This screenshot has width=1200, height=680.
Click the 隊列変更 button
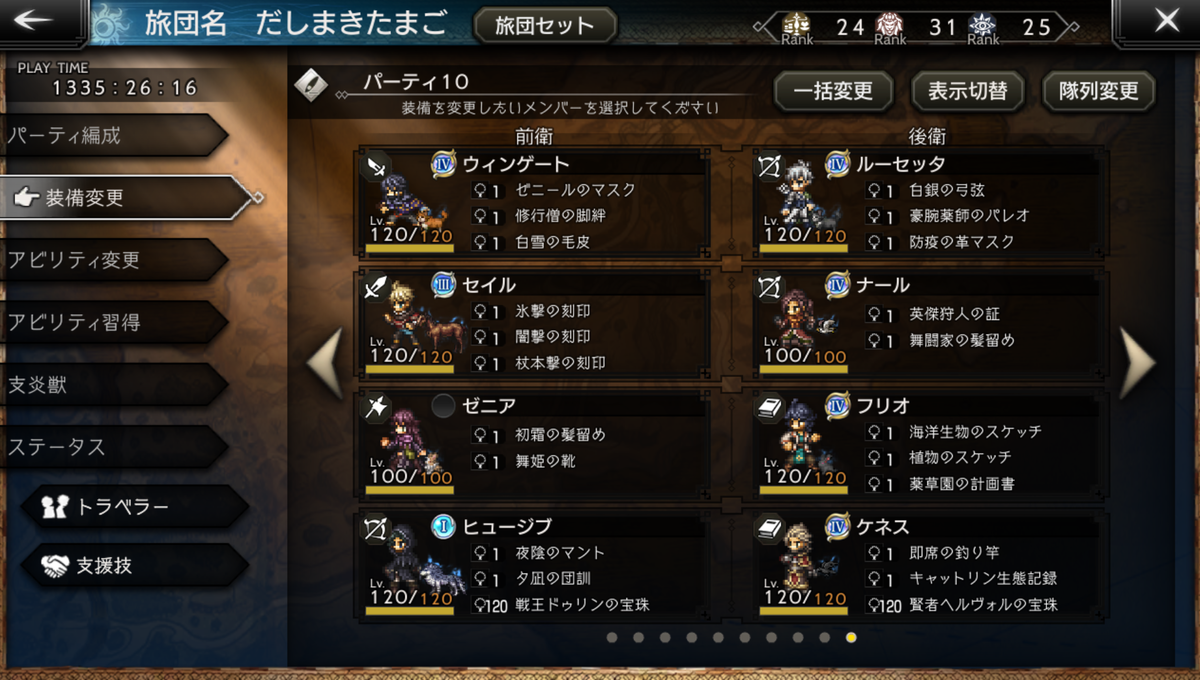pos(1099,91)
